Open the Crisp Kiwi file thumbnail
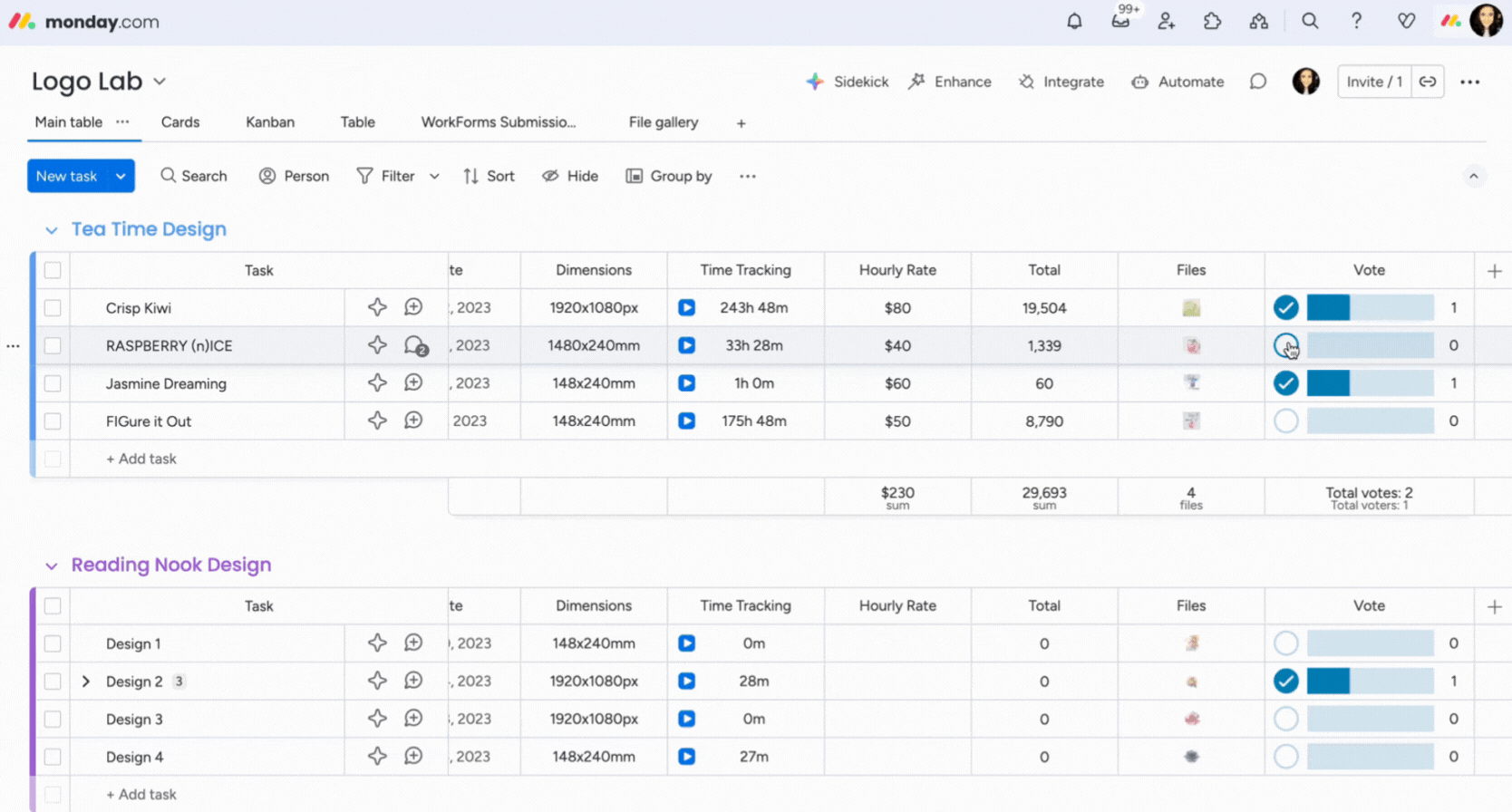 pyautogui.click(x=1191, y=308)
